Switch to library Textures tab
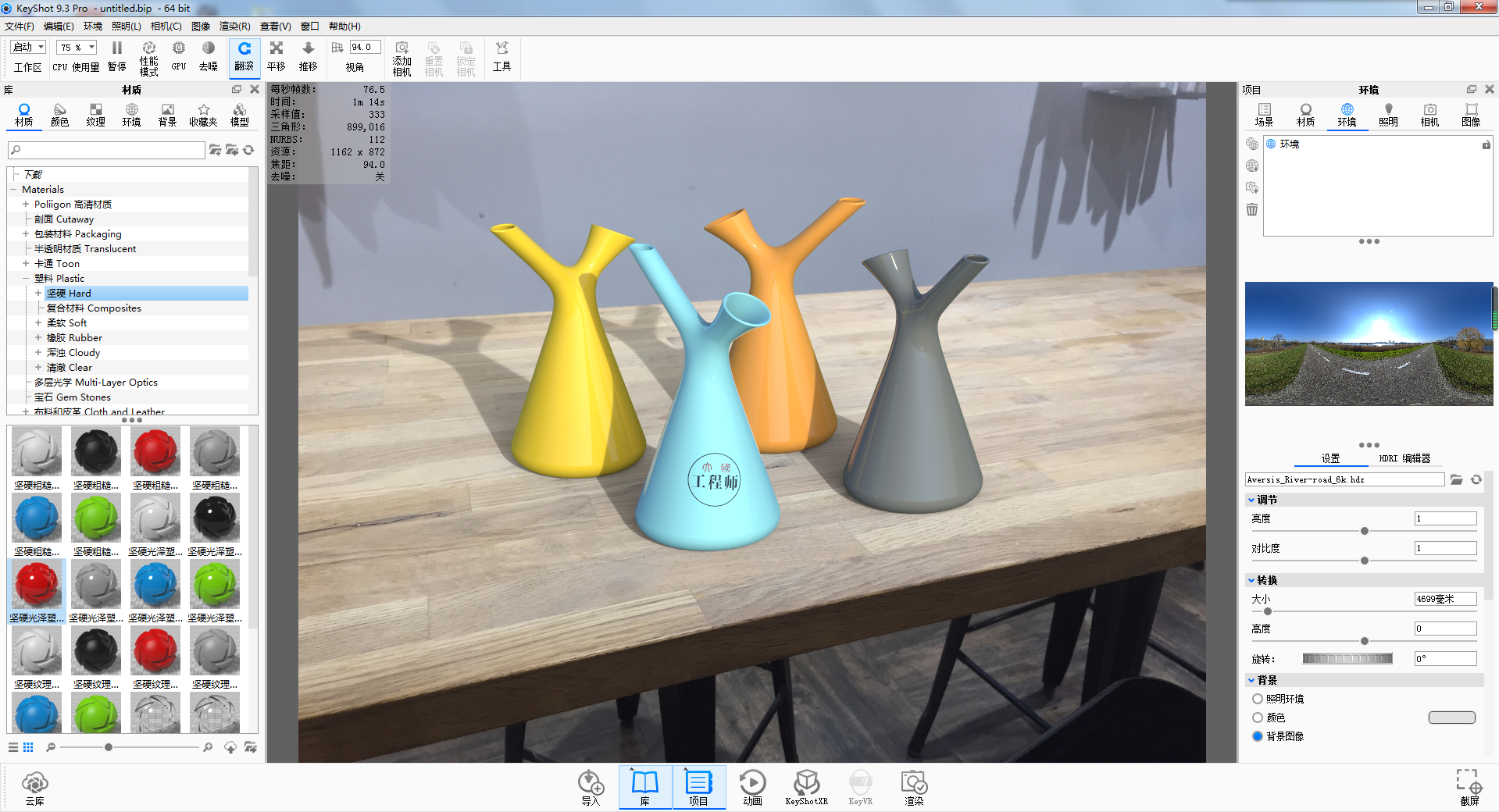The image size is (1499, 812). coord(96,115)
